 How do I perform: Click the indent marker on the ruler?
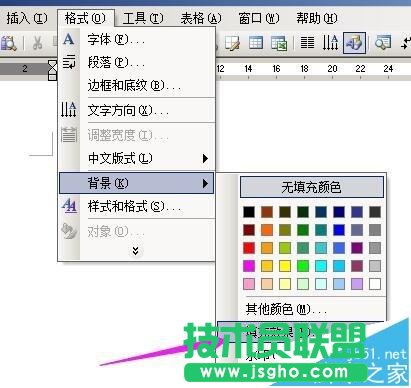point(52,69)
